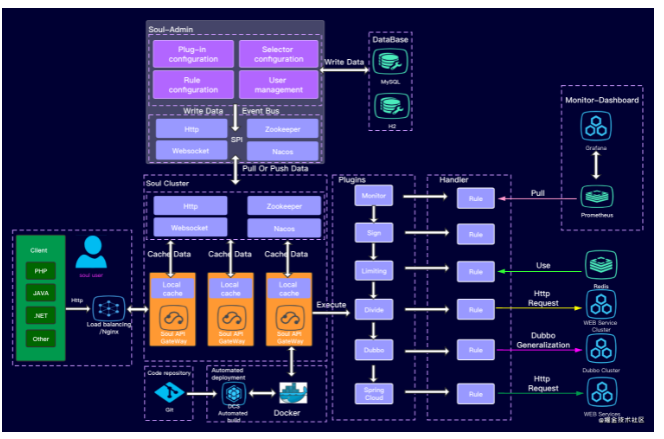Select the Rule box next to Limiting

[x=476, y=272]
